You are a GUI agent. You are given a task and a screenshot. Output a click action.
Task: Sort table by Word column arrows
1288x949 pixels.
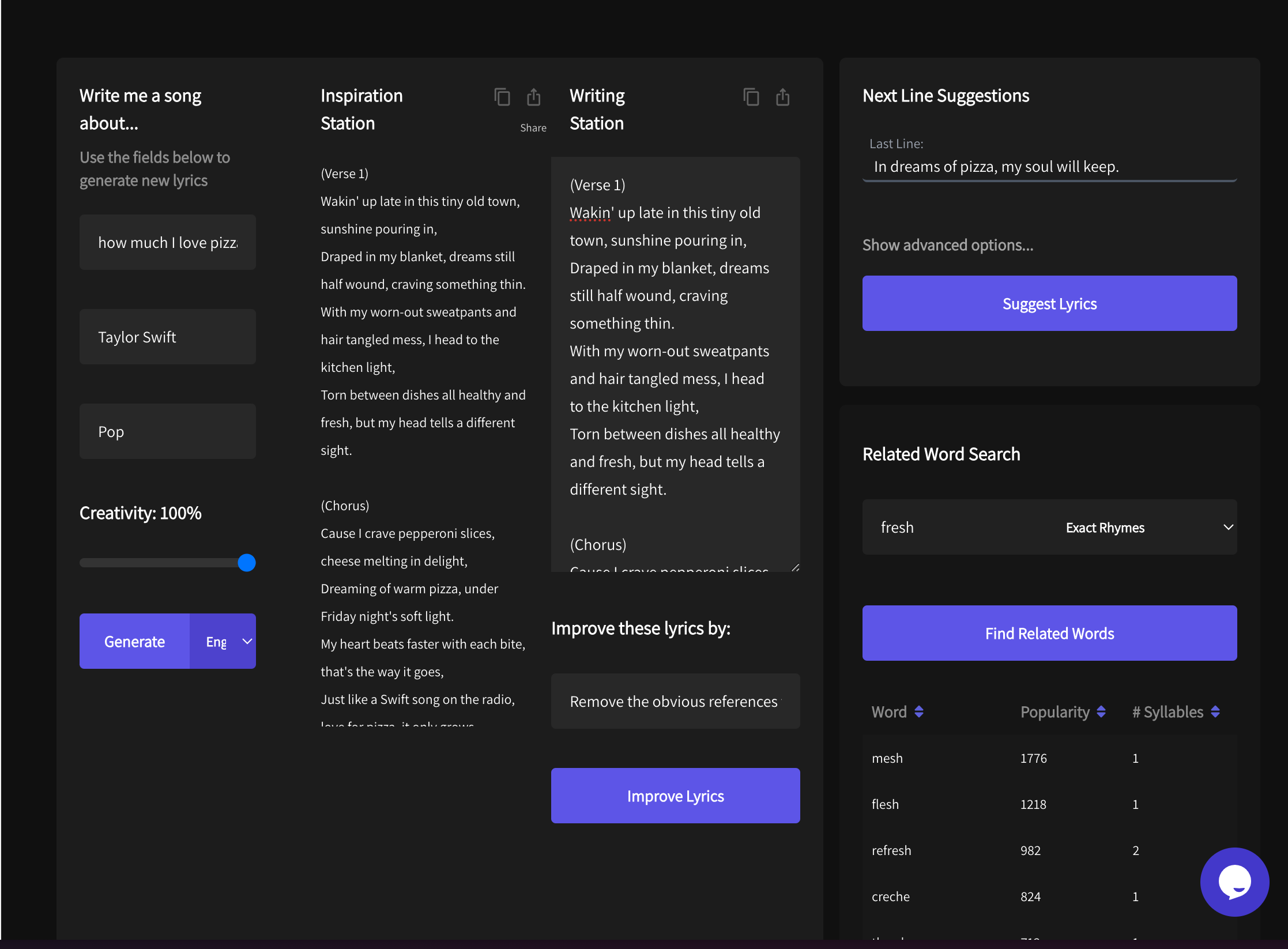(x=919, y=712)
